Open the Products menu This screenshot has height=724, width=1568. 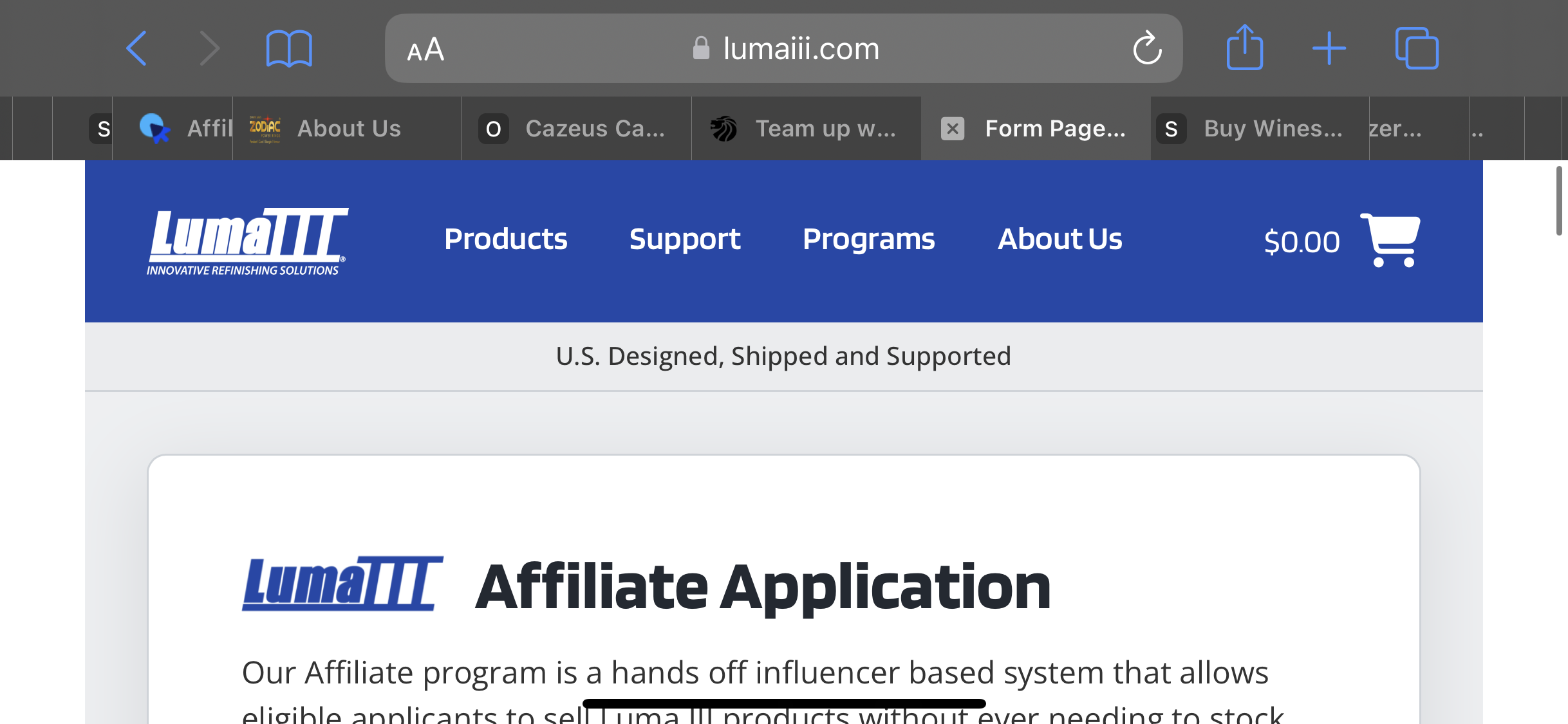click(506, 239)
